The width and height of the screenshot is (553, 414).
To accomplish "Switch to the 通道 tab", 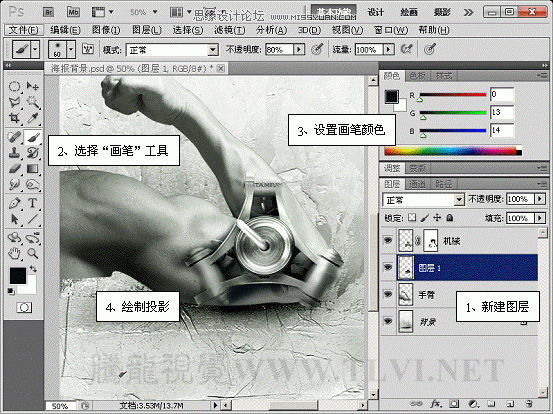I will coord(417,184).
